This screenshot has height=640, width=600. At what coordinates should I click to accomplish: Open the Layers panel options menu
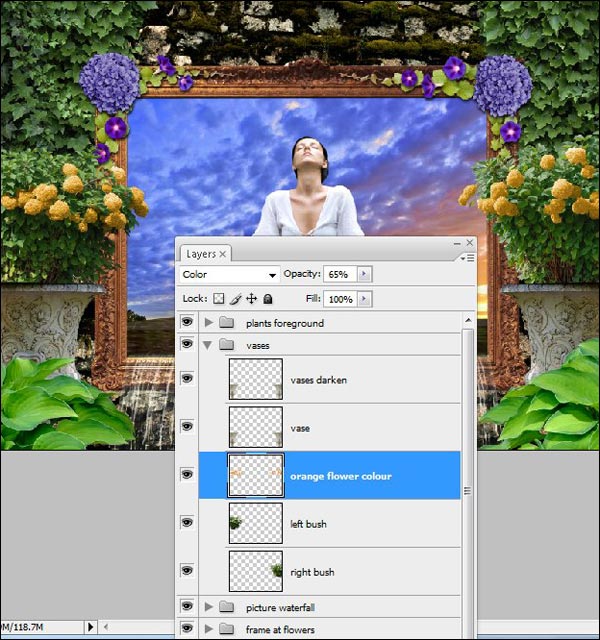coord(467,258)
